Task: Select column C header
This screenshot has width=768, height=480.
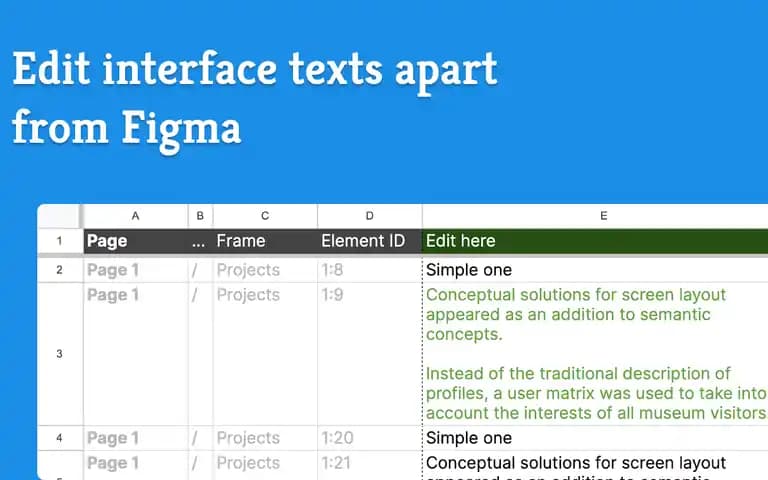Action: click(265, 216)
